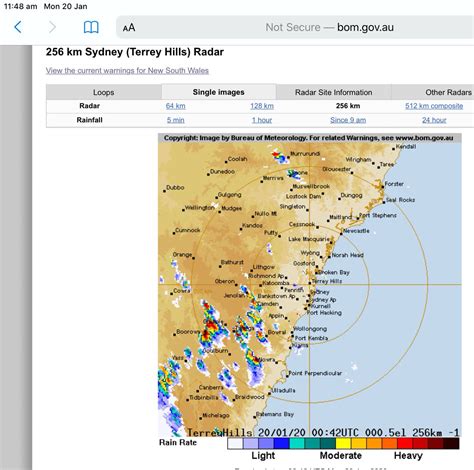Screen dimensions: 474x470
Task: Select the 256 km radar range
Action: click(x=348, y=106)
